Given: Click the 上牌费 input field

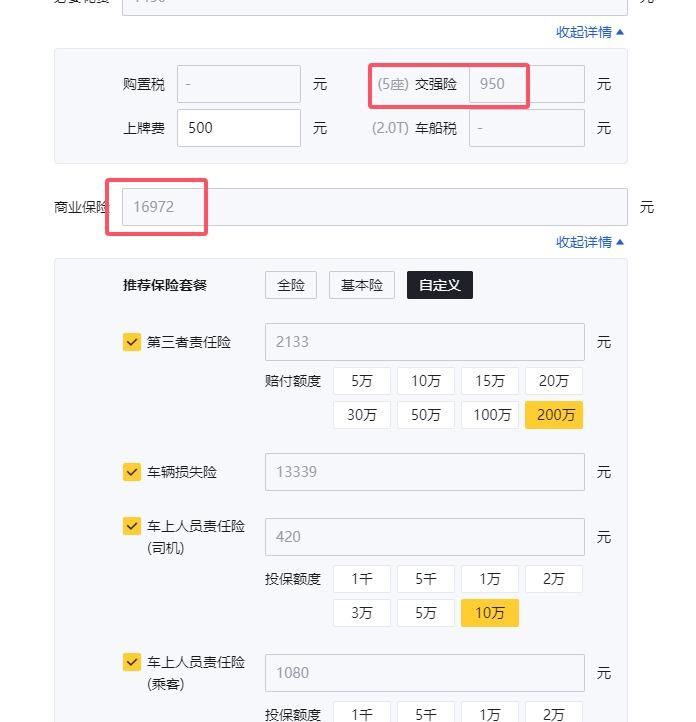Looking at the screenshot, I should (x=239, y=128).
